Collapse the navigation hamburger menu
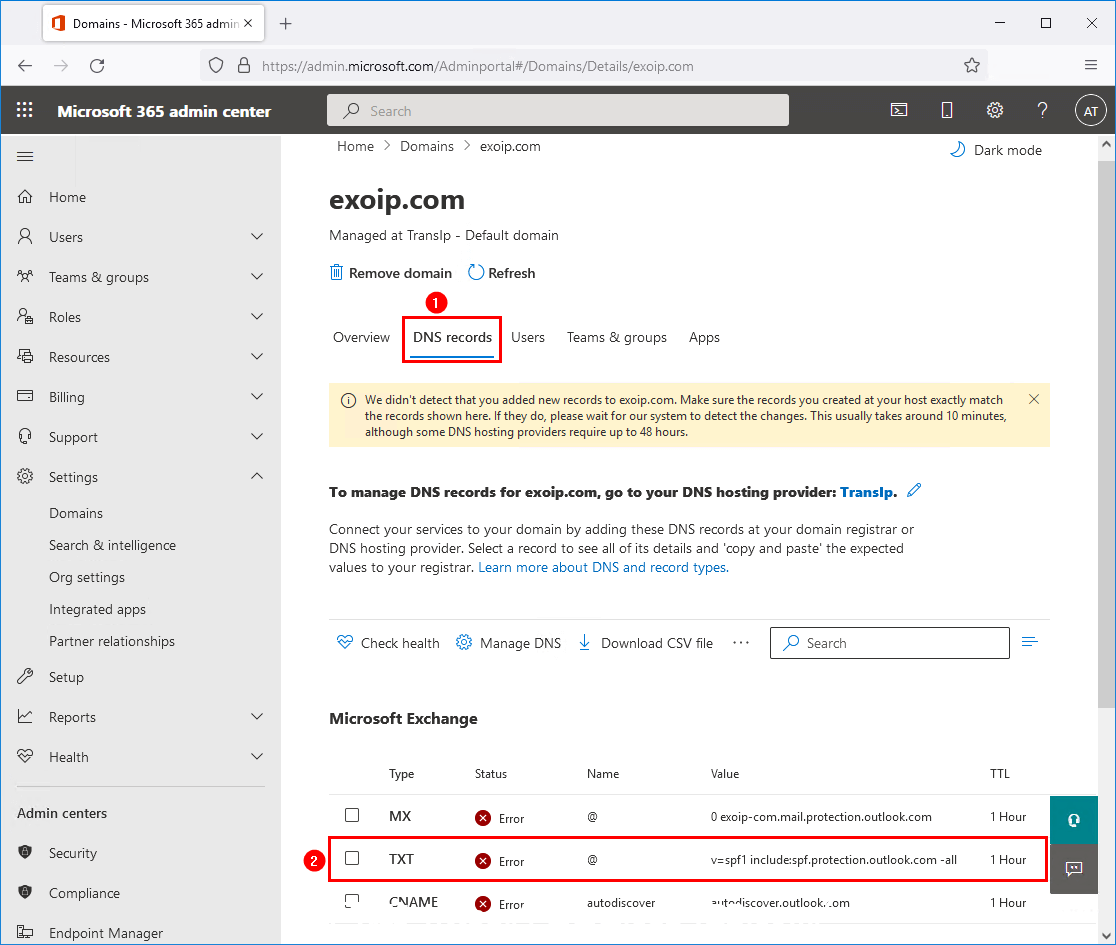Image resolution: width=1116 pixels, height=945 pixels. point(25,157)
